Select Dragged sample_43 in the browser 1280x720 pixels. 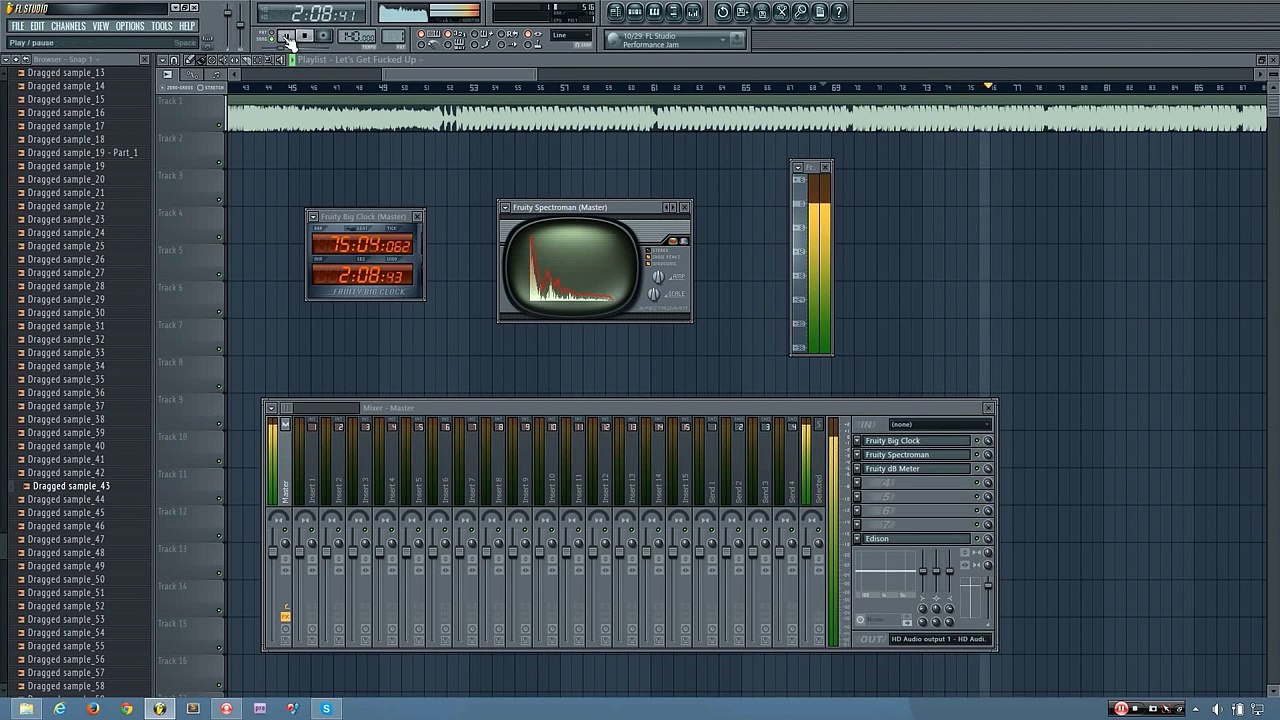point(71,486)
